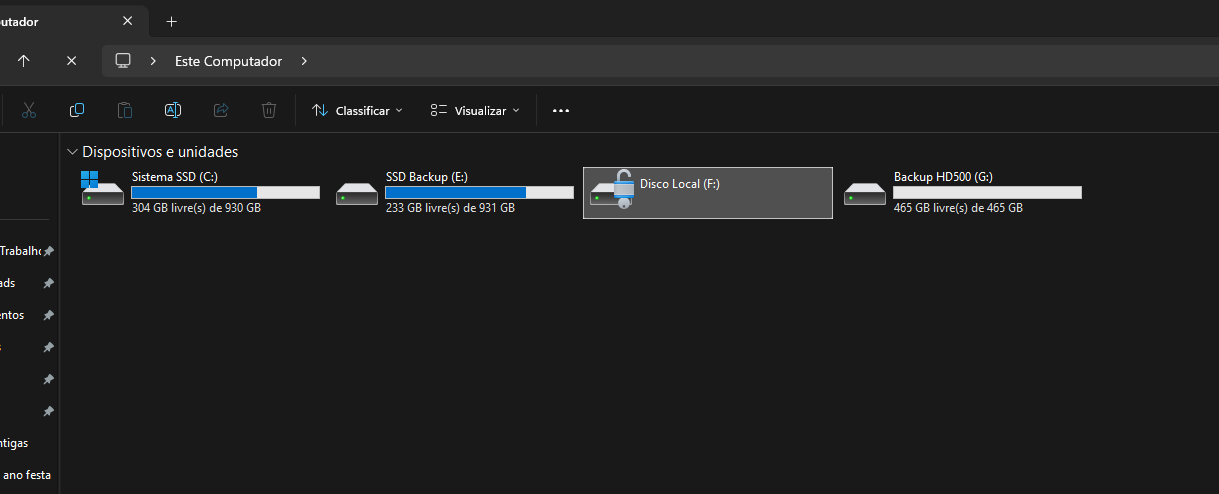Close the current Explorer tab
The image size is (1219, 494).
point(127,20)
